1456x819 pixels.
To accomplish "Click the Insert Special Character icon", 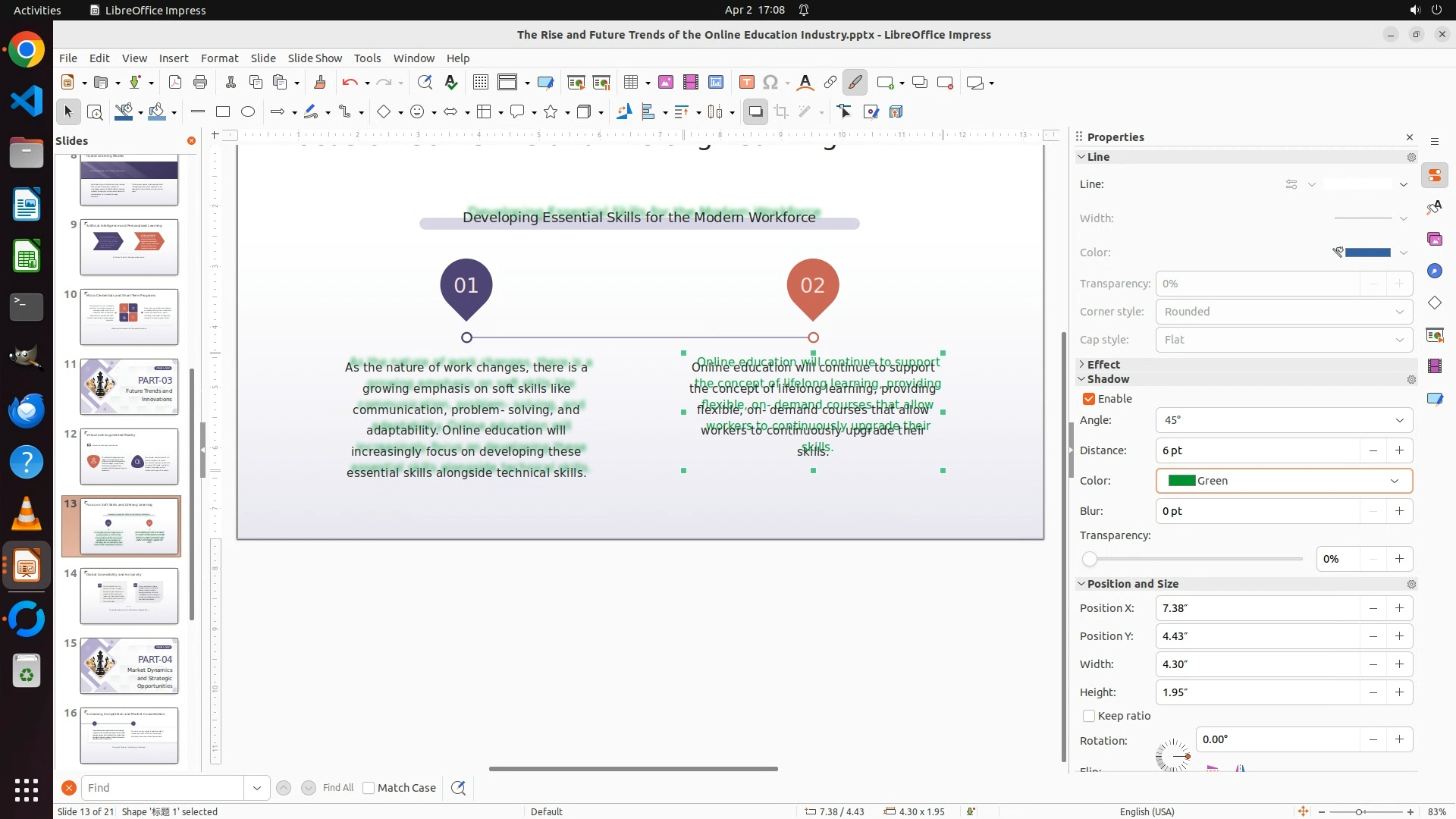I will point(771,83).
